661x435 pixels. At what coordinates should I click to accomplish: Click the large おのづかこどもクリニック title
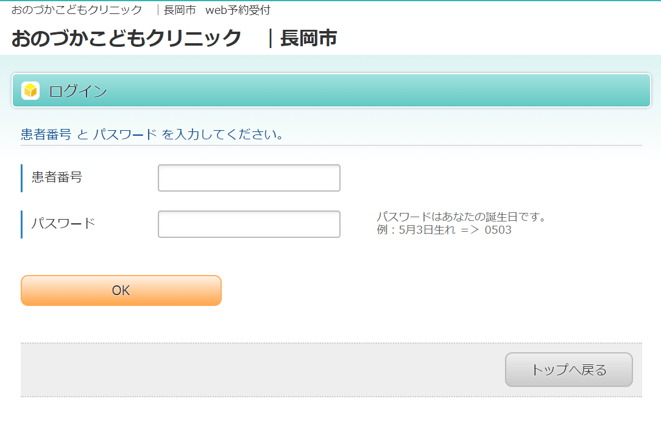coord(127,39)
